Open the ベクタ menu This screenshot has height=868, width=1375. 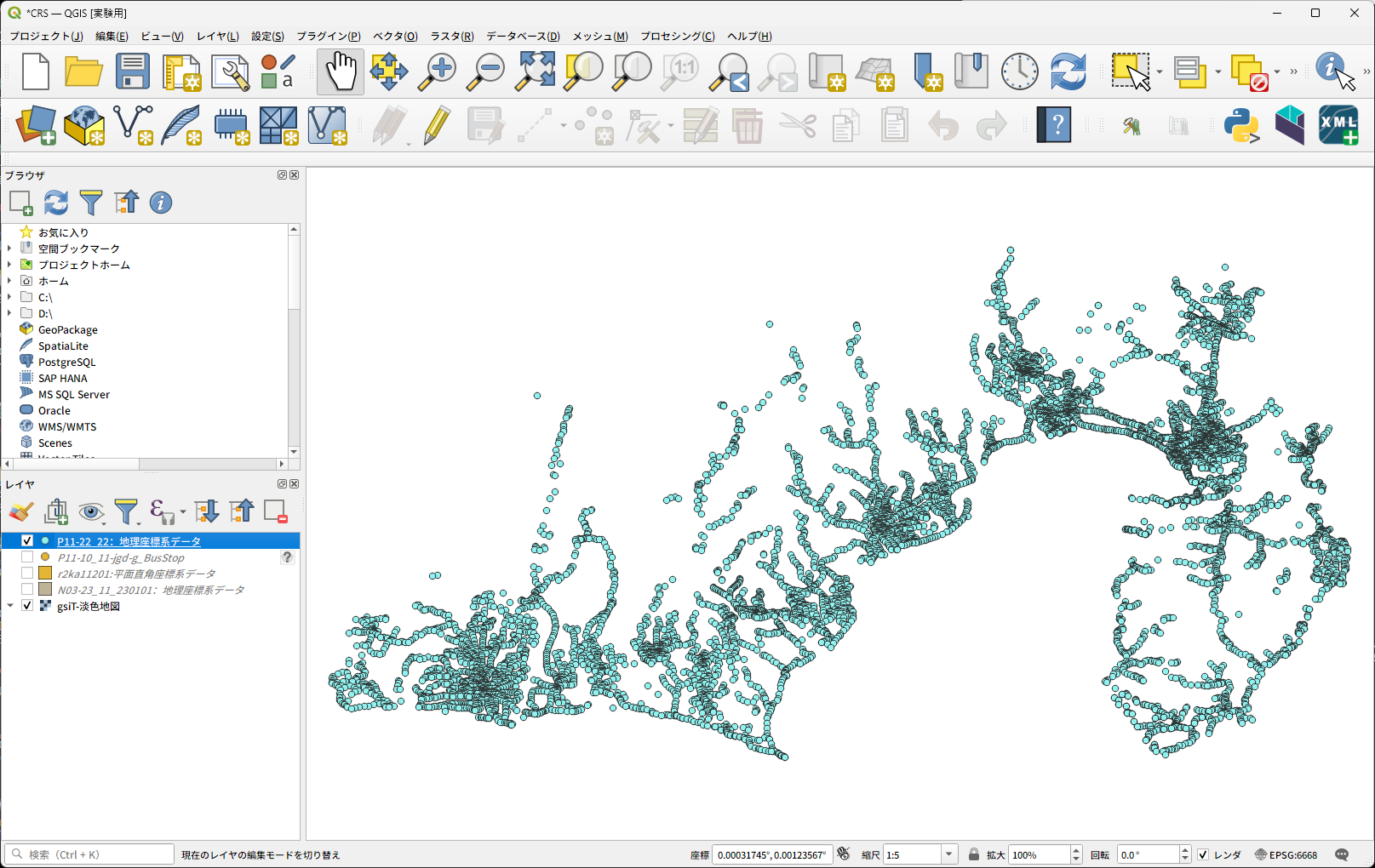point(395,36)
